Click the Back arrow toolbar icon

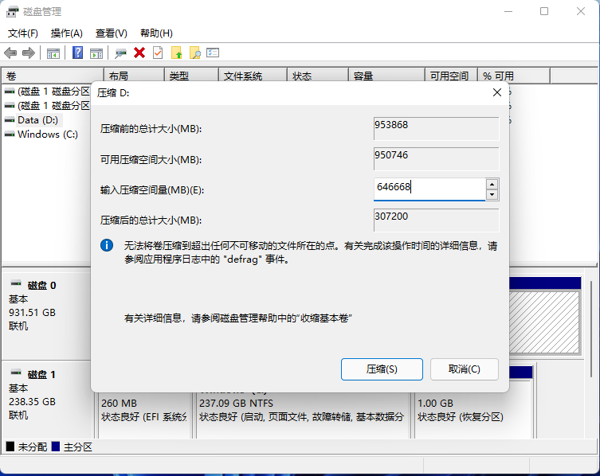click(x=10, y=53)
